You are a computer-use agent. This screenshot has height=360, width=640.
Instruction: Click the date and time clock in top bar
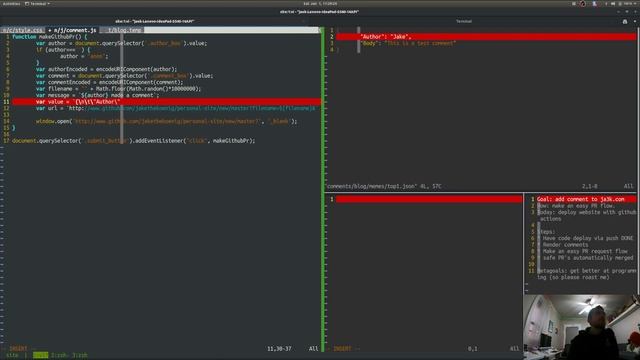(x=320, y=4)
